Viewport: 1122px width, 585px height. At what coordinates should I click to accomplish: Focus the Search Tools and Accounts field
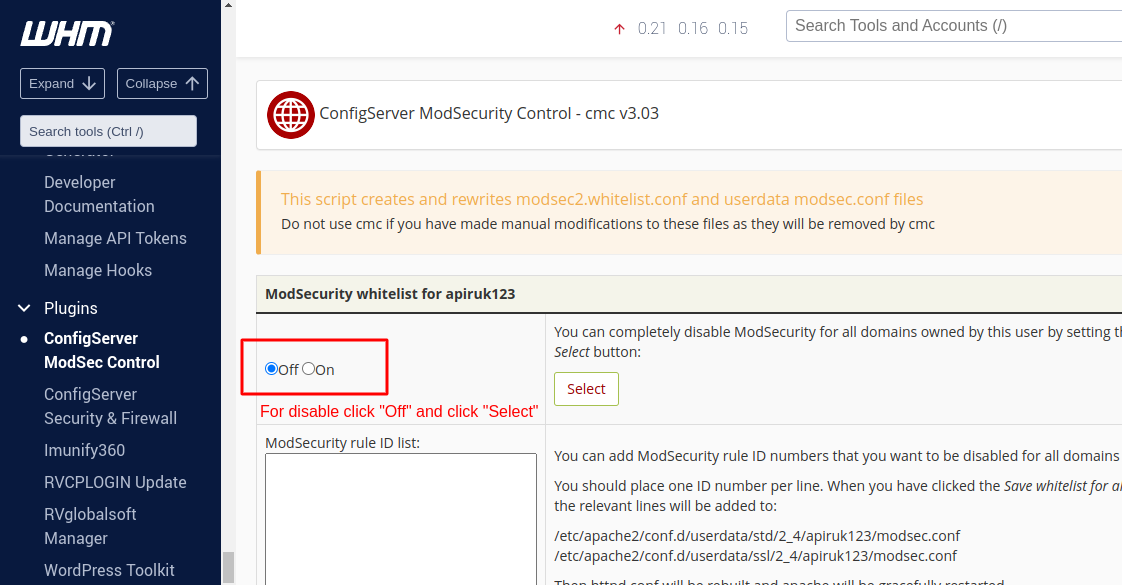pyautogui.click(x=954, y=26)
